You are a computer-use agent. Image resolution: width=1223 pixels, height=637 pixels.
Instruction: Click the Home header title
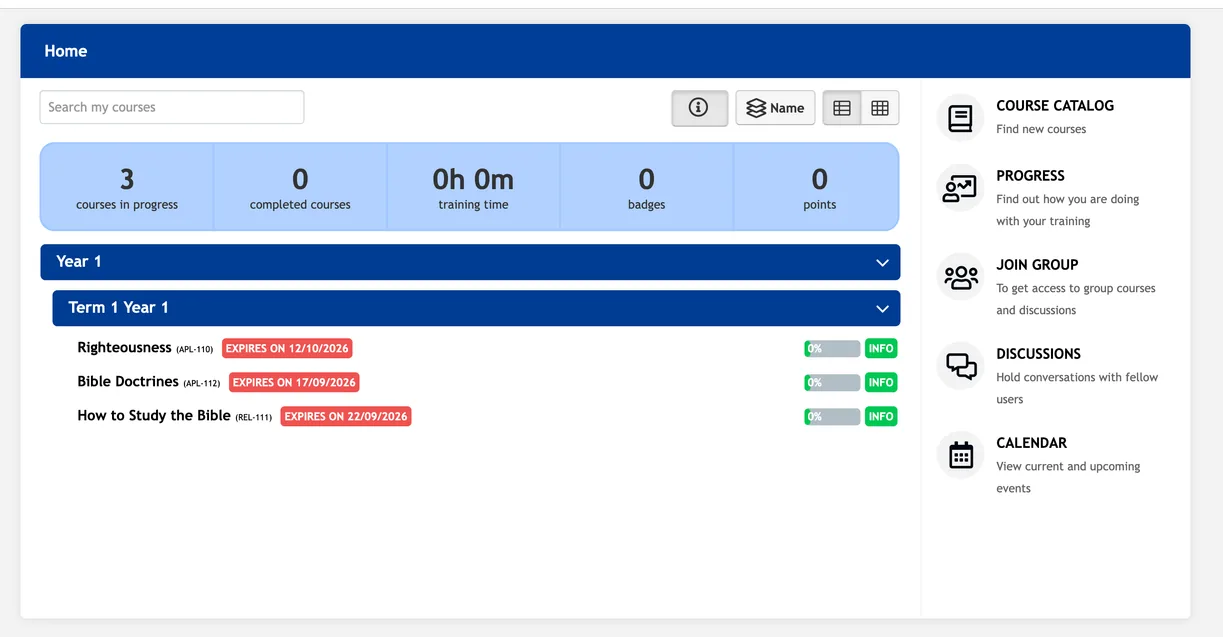point(66,51)
